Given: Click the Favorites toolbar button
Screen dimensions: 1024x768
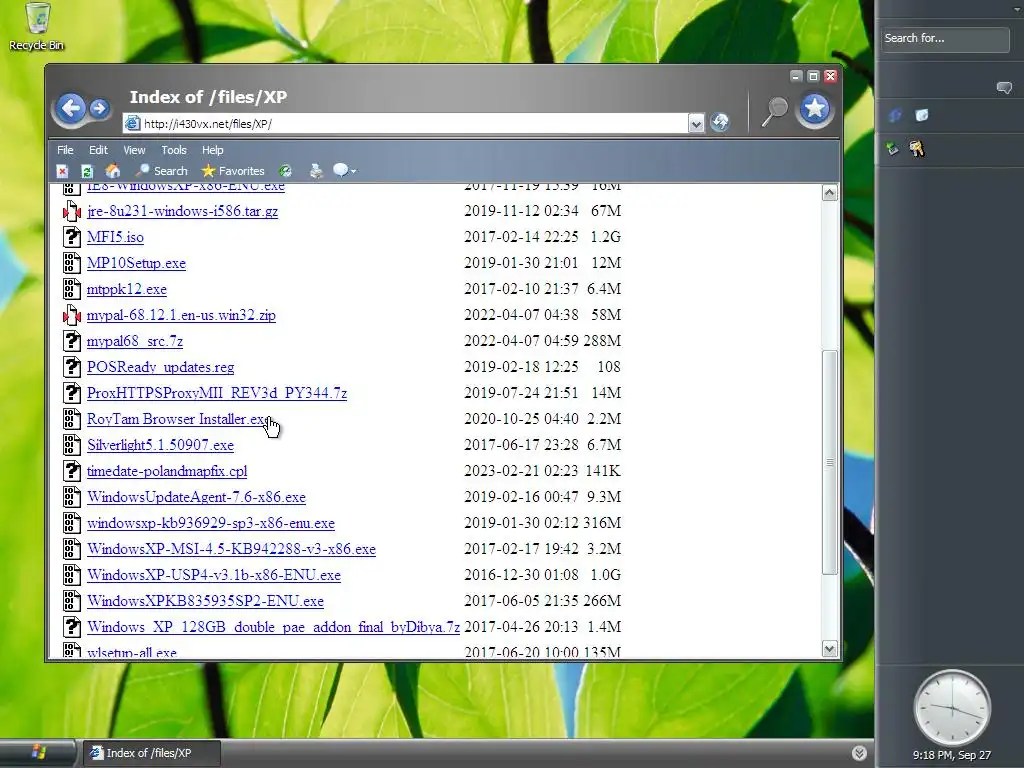Looking at the screenshot, I should click(x=233, y=171).
